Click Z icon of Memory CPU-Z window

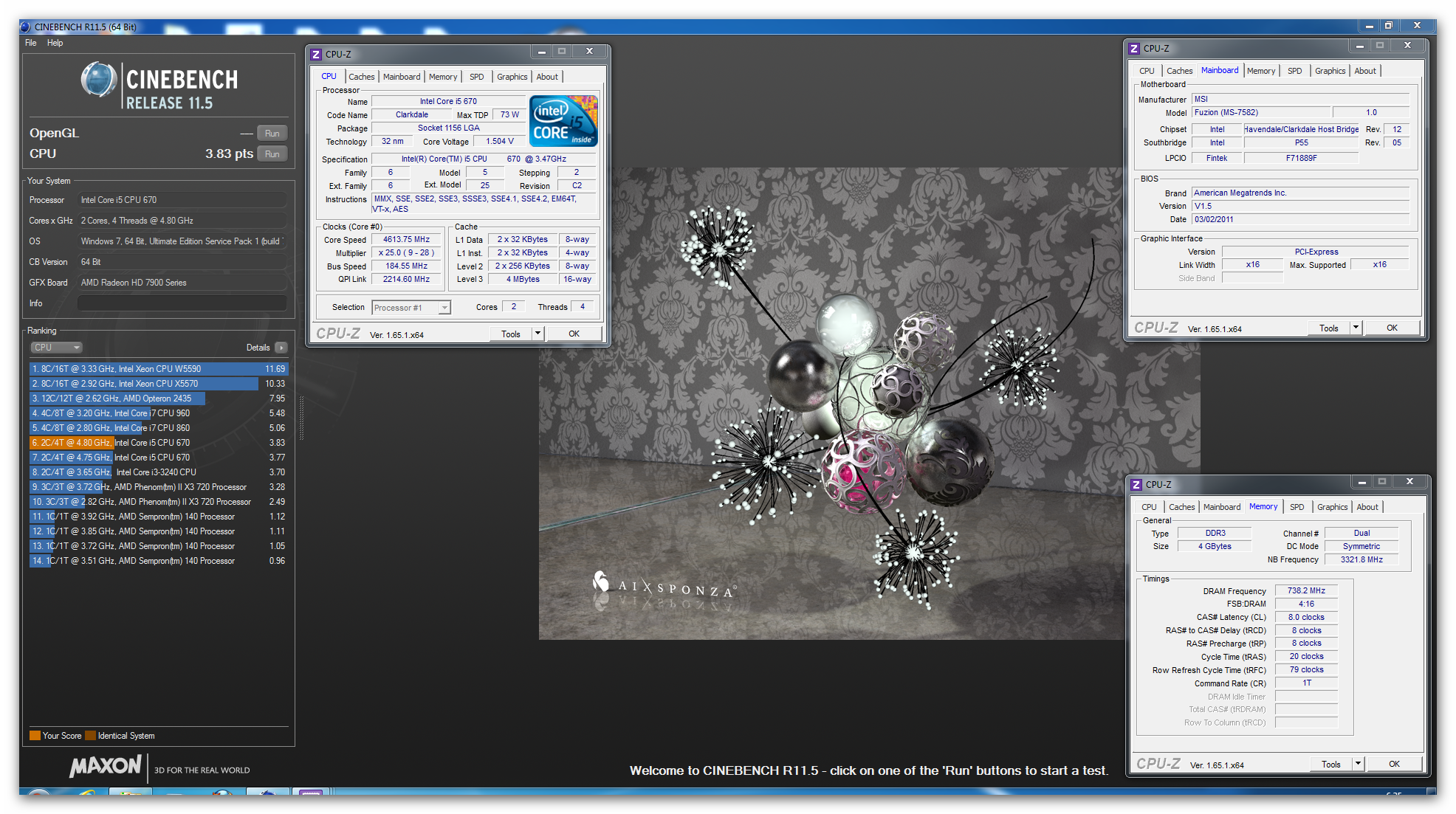click(1136, 484)
